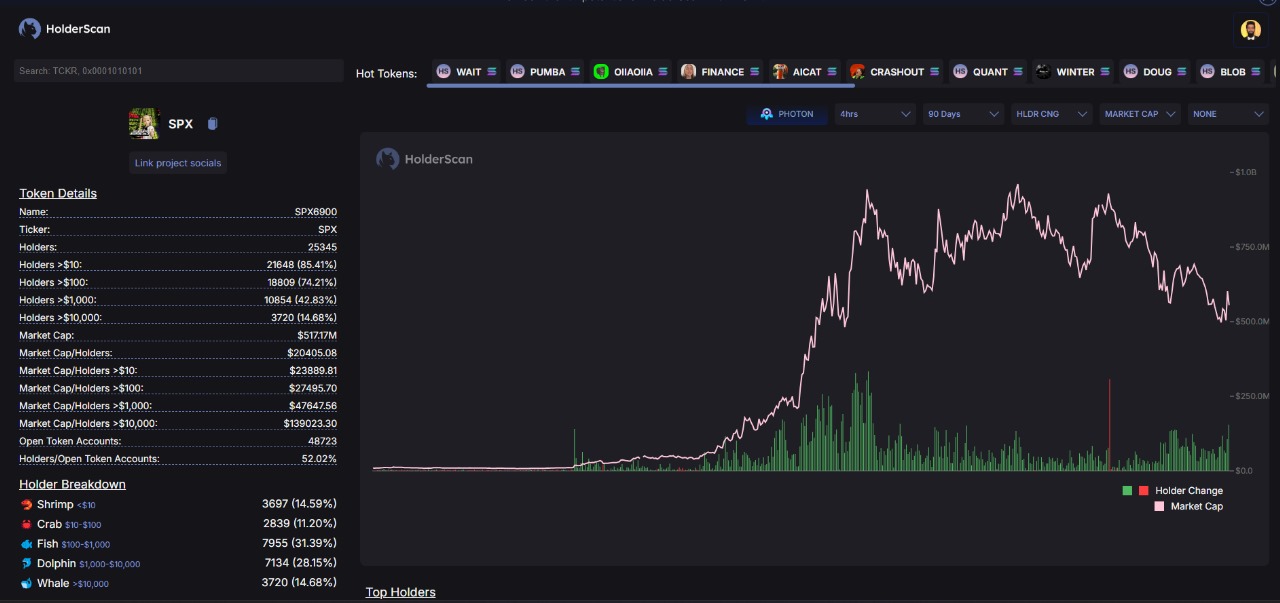Click the WINTER token icon
Screen dimensions: 1280x603
1043,72
